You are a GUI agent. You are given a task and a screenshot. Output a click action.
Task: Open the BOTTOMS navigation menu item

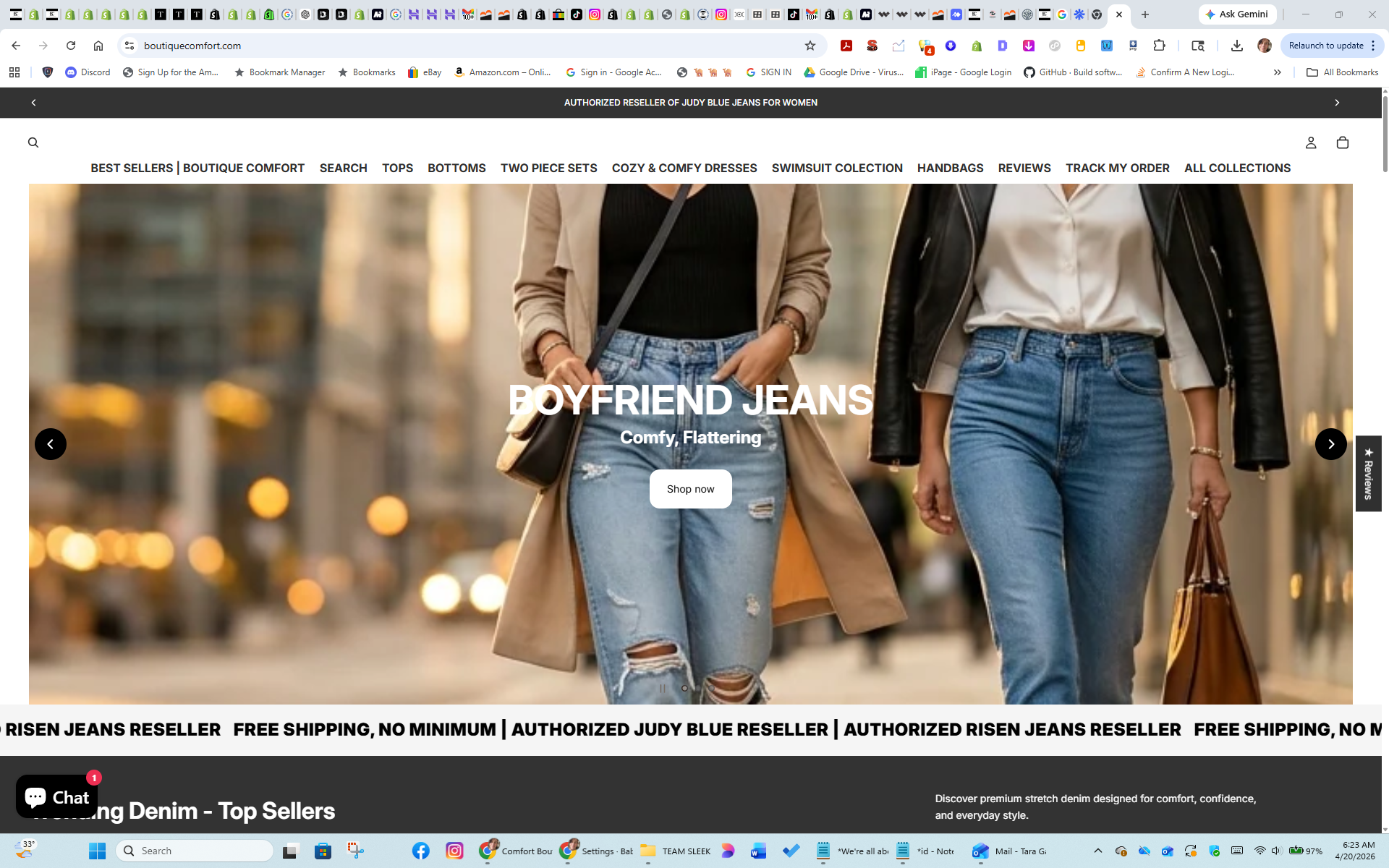tap(456, 168)
